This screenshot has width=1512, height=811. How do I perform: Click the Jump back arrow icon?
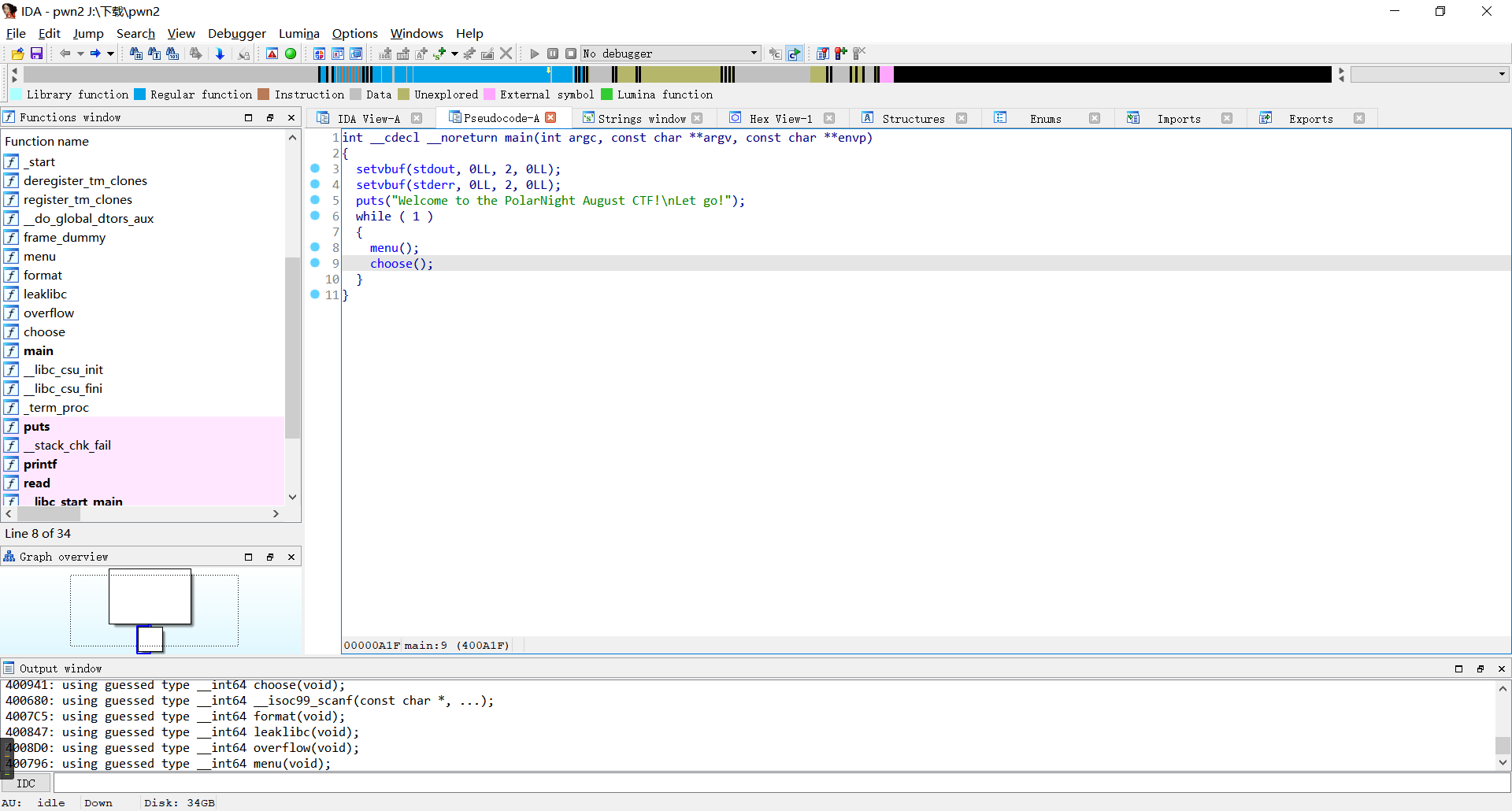pos(65,54)
